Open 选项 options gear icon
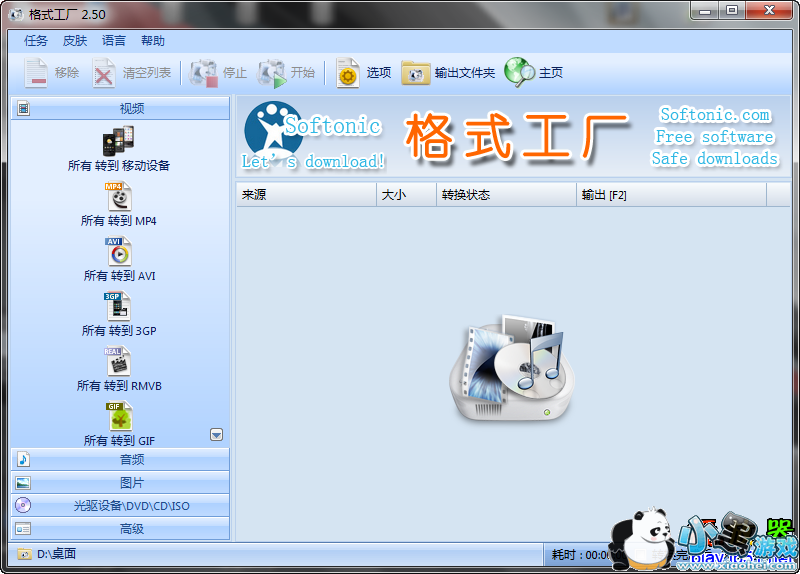The height and width of the screenshot is (574, 800). click(348, 73)
